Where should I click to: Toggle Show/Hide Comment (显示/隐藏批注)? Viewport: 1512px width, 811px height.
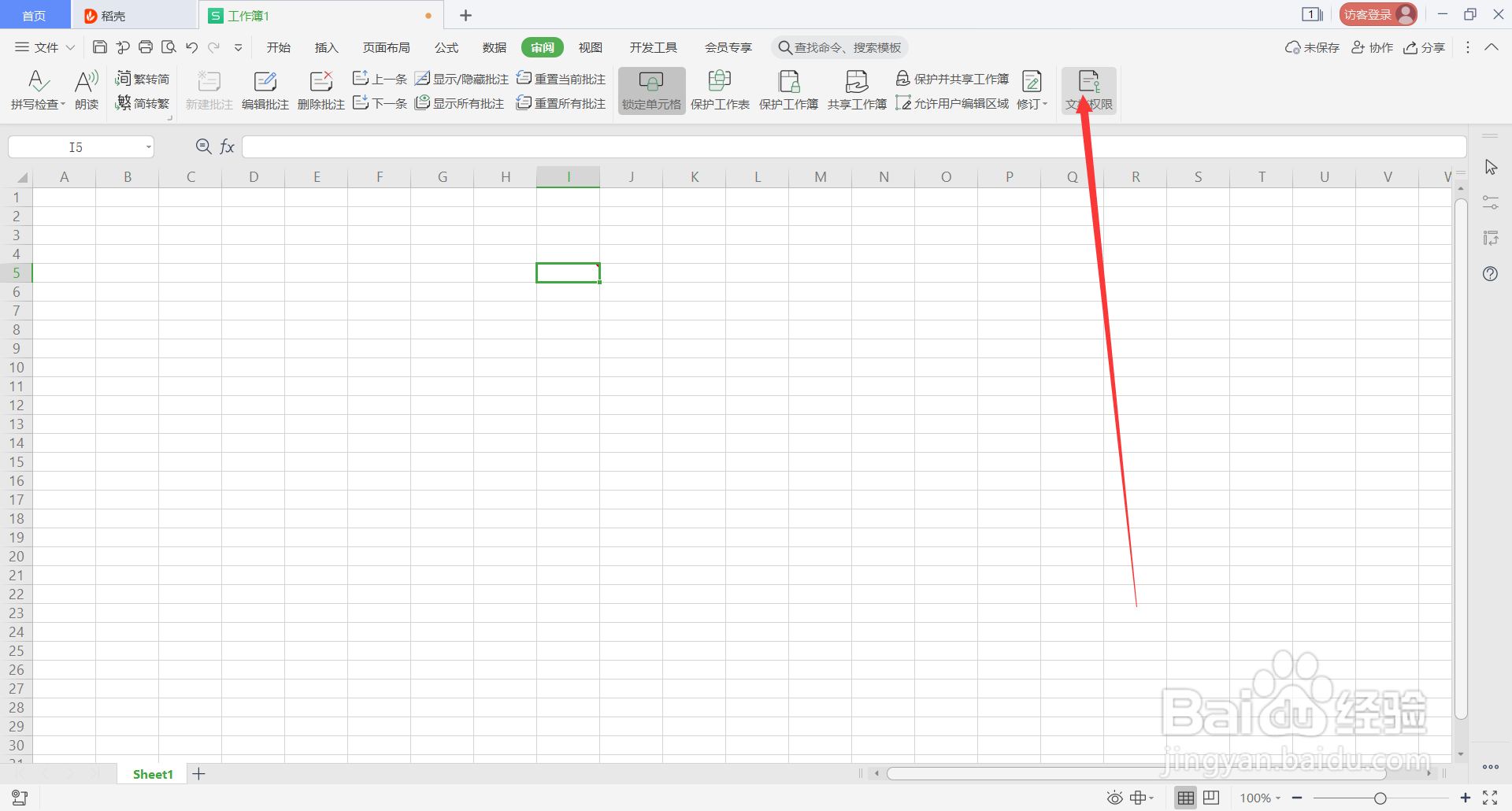click(462, 79)
